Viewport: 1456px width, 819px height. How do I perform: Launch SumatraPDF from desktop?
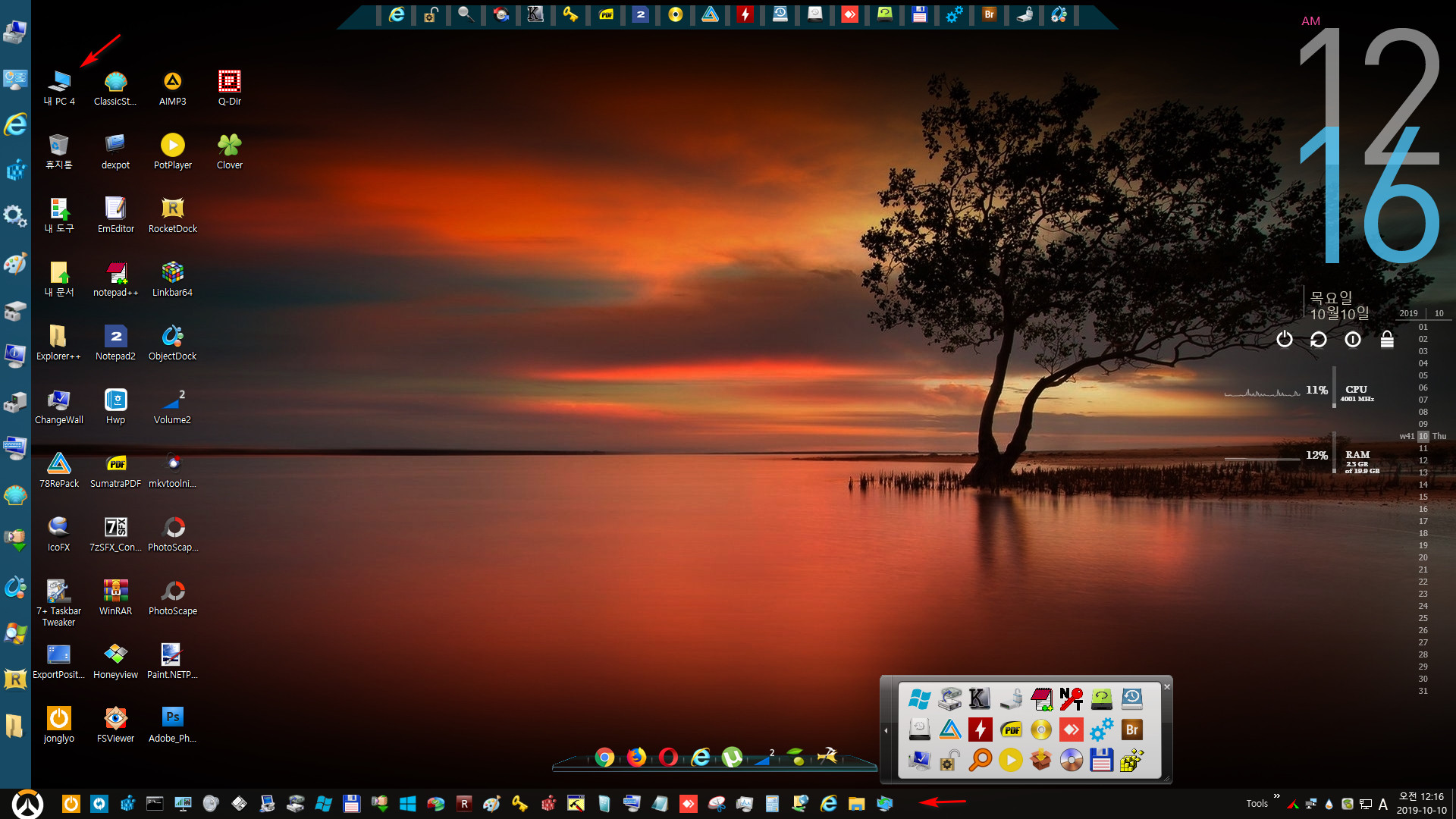pos(115,469)
